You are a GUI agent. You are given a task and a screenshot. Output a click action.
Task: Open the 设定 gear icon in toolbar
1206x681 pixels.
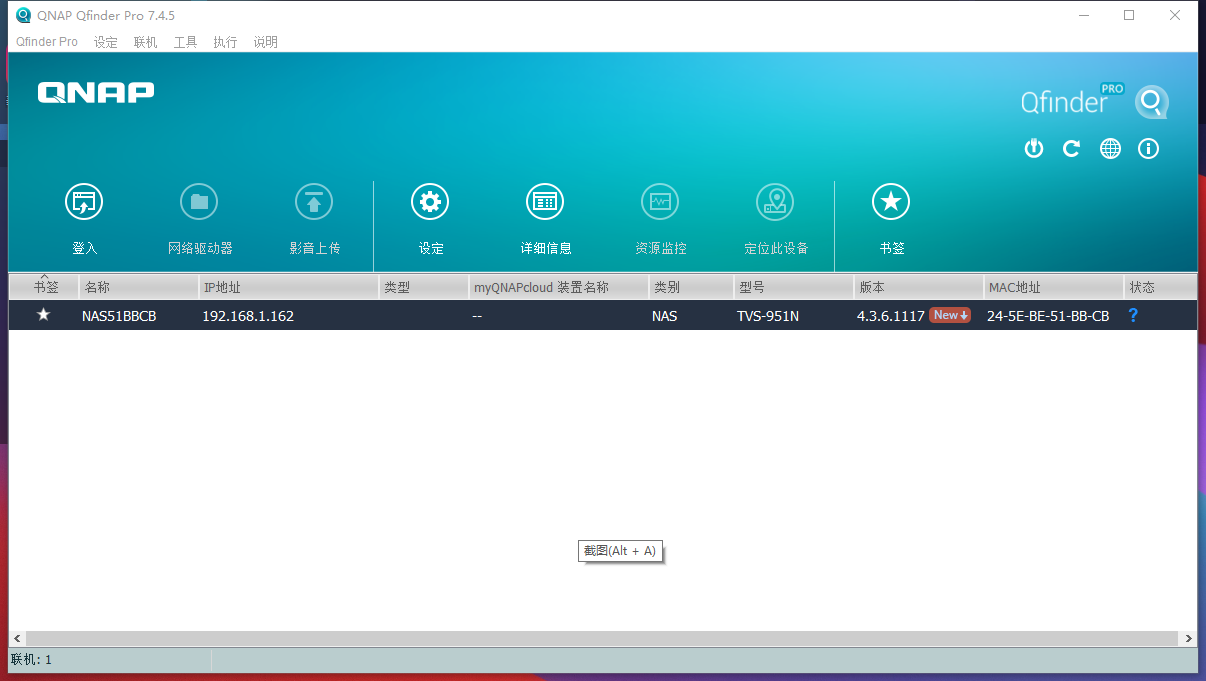[x=430, y=202]
